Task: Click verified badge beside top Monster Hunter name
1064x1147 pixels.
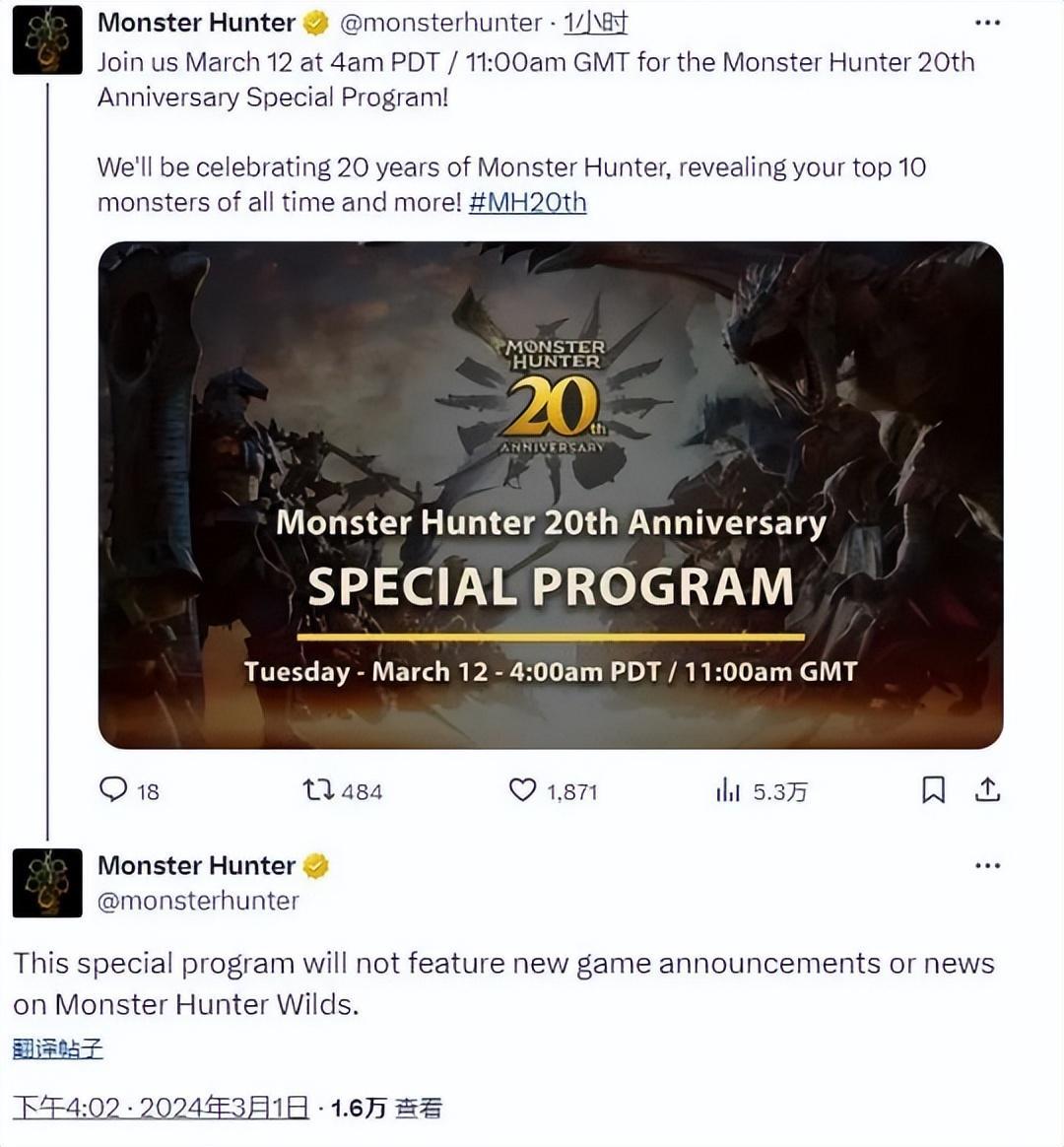Action: pyautogui.click(x=316, y=24)
